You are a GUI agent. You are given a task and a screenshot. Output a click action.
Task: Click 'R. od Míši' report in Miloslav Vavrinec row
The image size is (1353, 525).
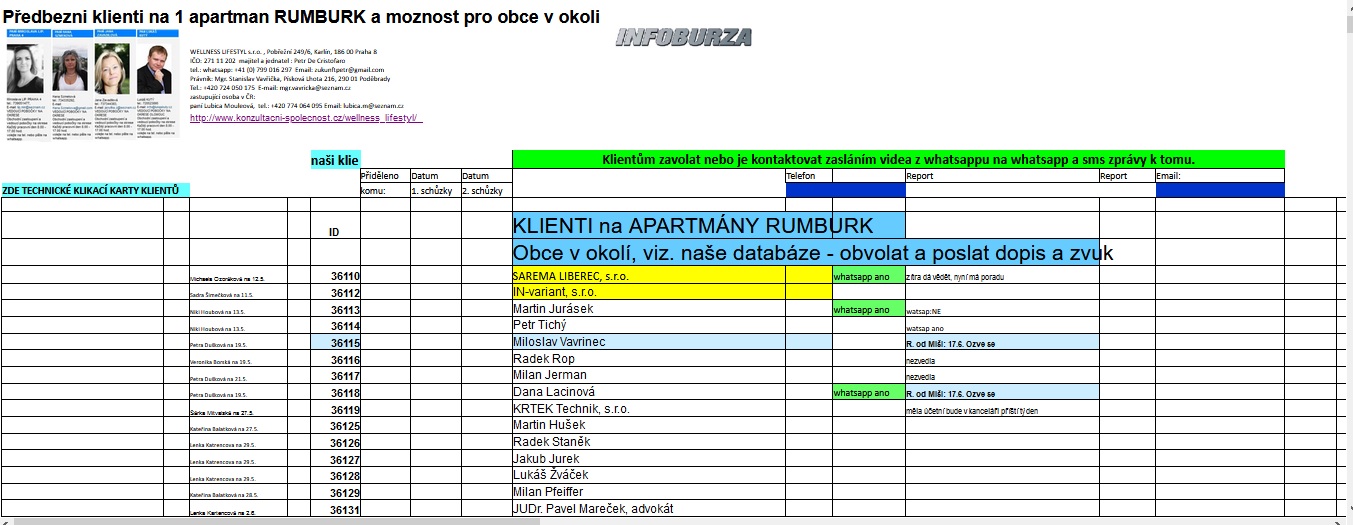pos(1002,342)
